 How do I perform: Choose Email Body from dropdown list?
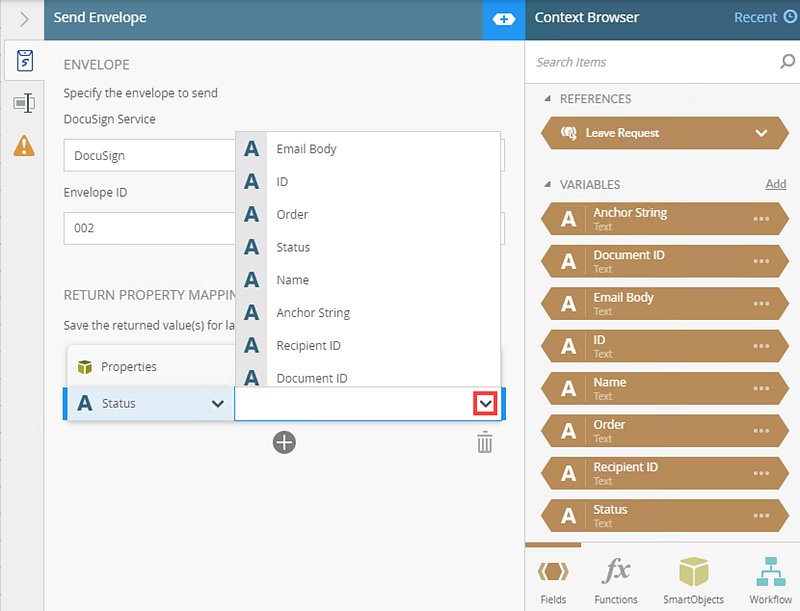[x=368, y=149]
